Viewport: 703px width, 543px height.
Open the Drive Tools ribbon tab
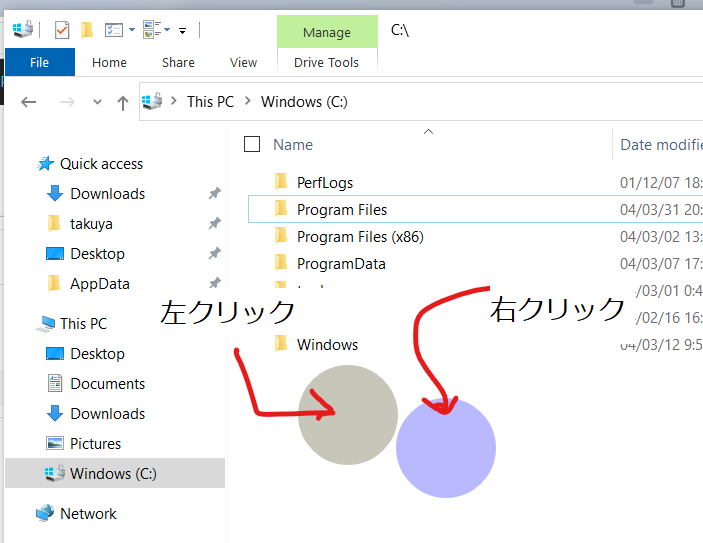click(327, 62)
